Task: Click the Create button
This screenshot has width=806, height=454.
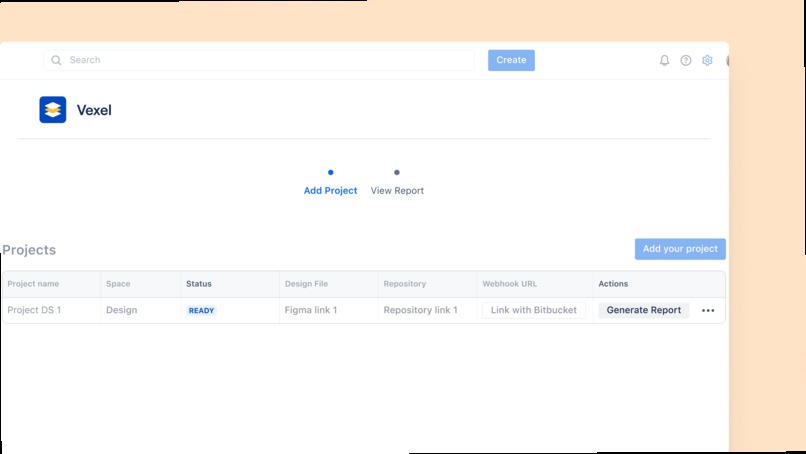Action: click(511, 60)
